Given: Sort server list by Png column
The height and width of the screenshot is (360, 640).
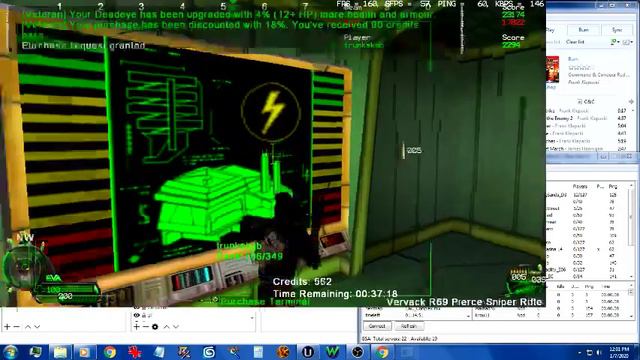Looking at the screenshot, I should (613, 186).
